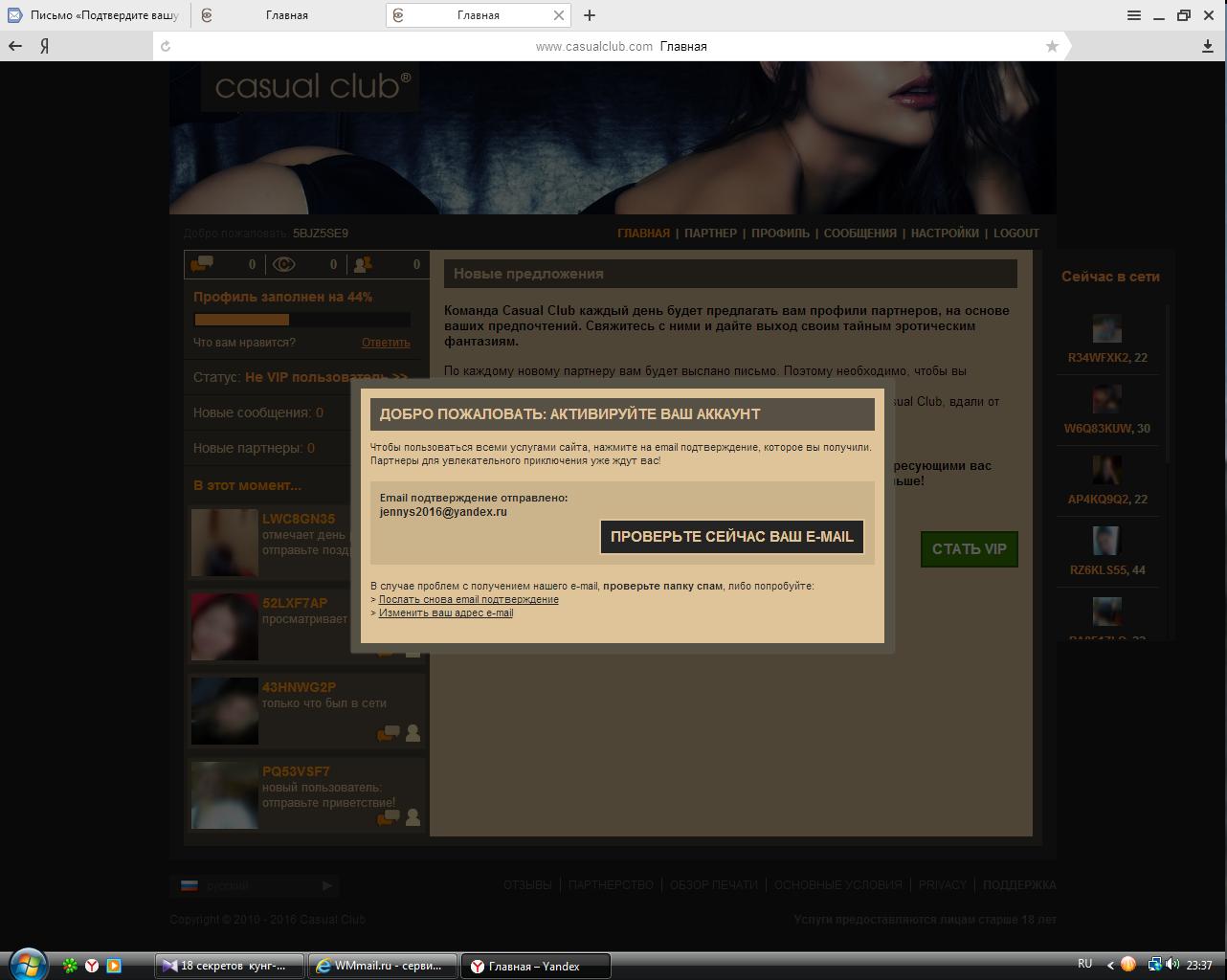Open PQ53VSF7 profile thumbnail
The width and height of the screenshot is (1227, 980).
[225, 795]
